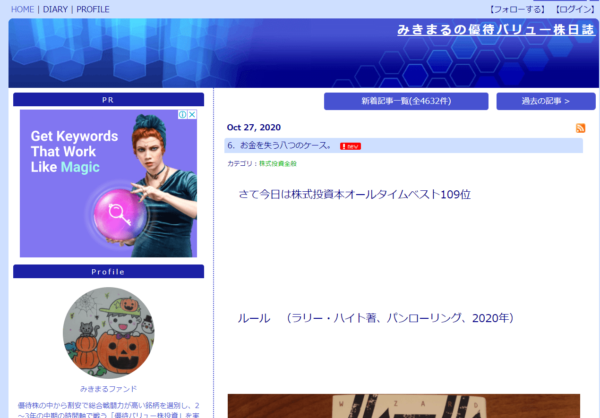Close the ad with the X icon
The width and height of the screenshot is (600, 418).
tap(192, 115)
